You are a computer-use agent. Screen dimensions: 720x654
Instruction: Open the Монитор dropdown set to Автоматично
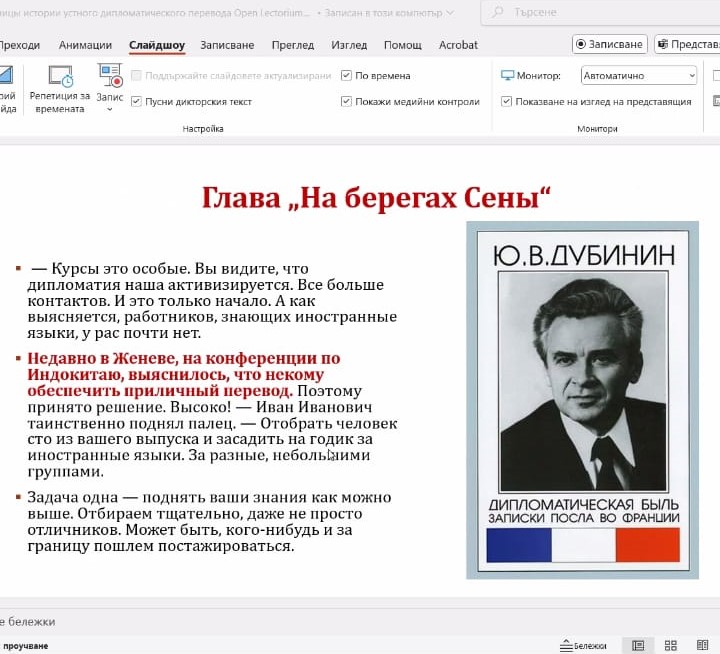[638, 76]
